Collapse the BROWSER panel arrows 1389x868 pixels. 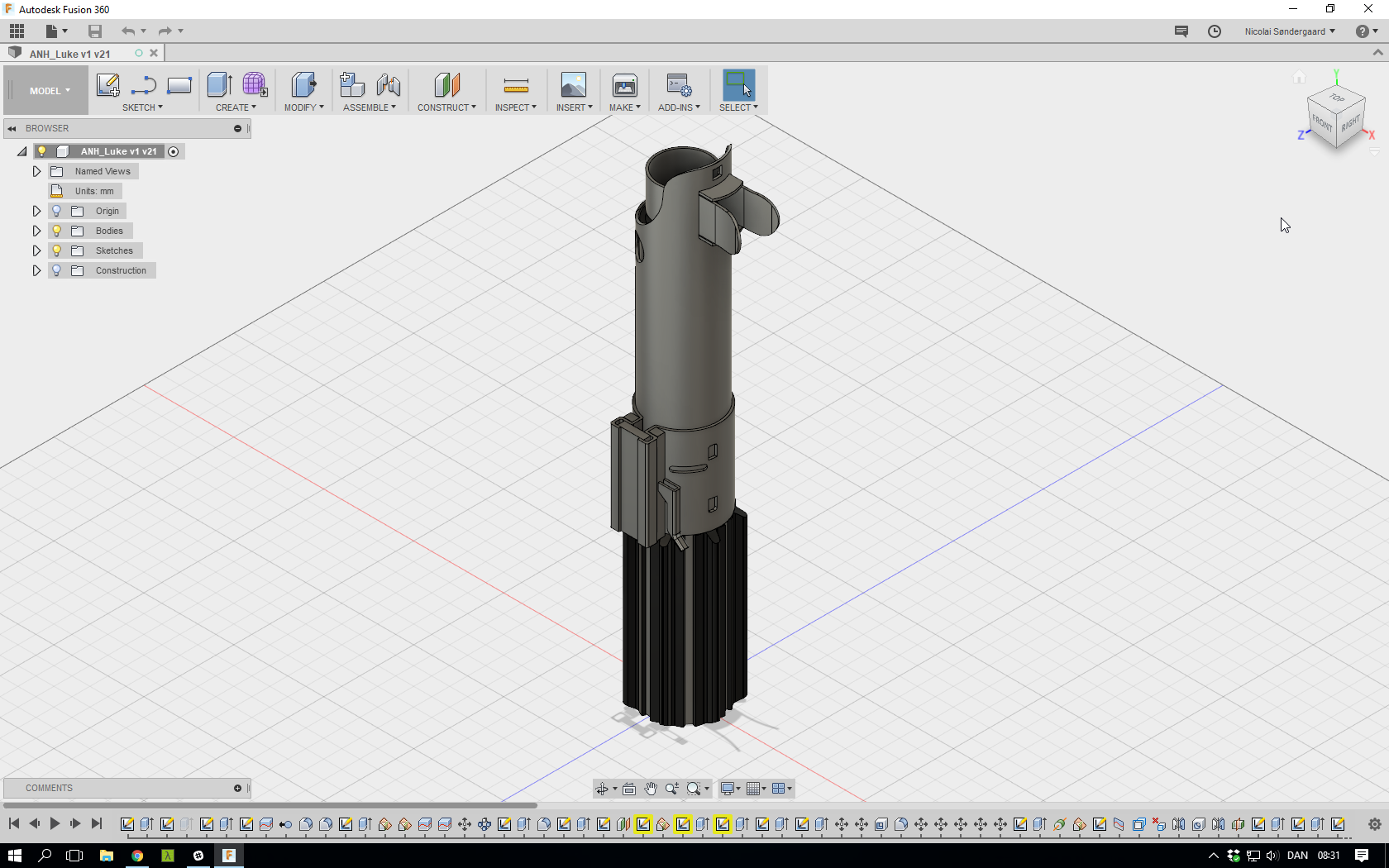click(12, 128)
